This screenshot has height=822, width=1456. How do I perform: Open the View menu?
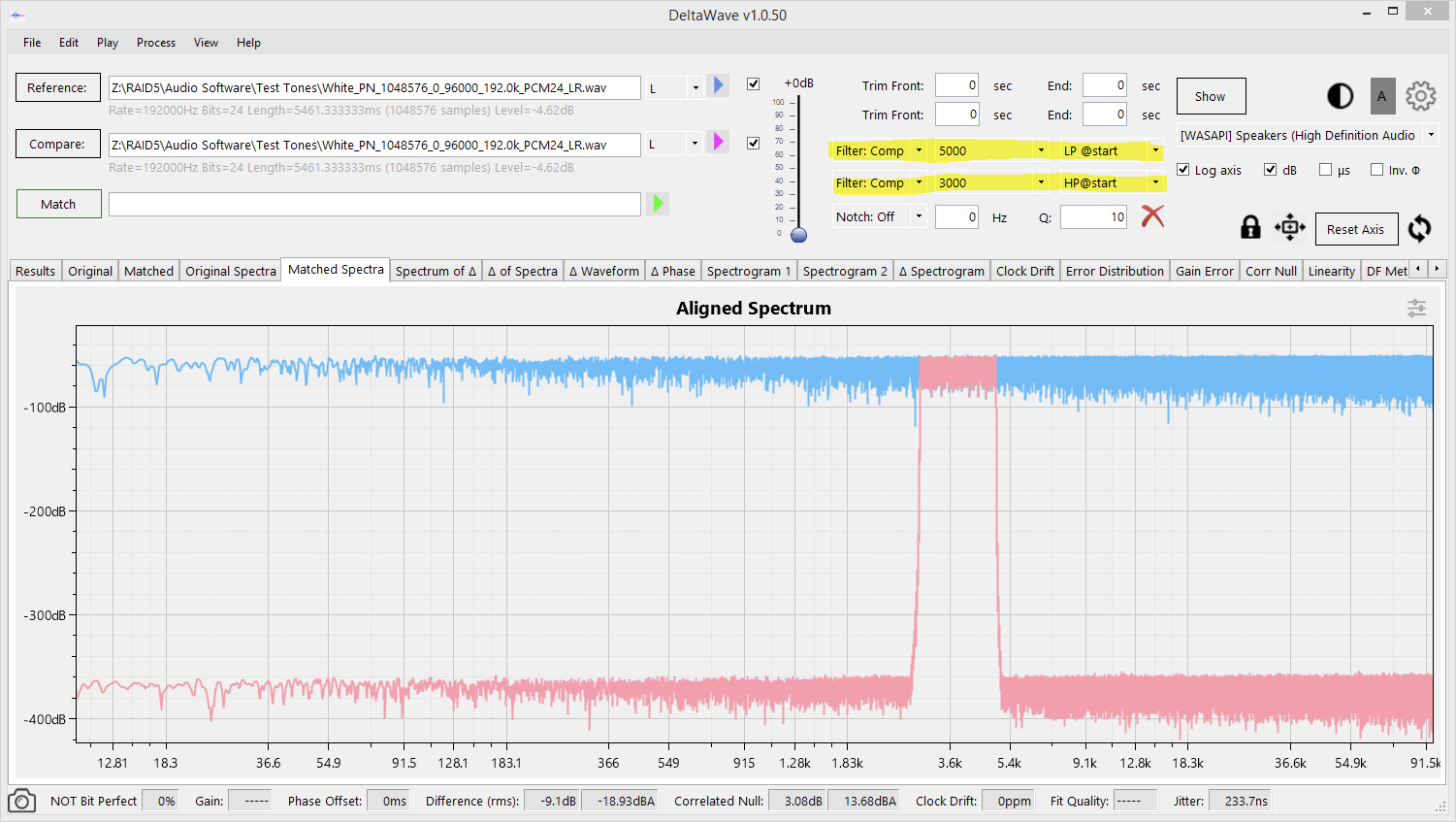pyautogui.click(x=206, y=43)
